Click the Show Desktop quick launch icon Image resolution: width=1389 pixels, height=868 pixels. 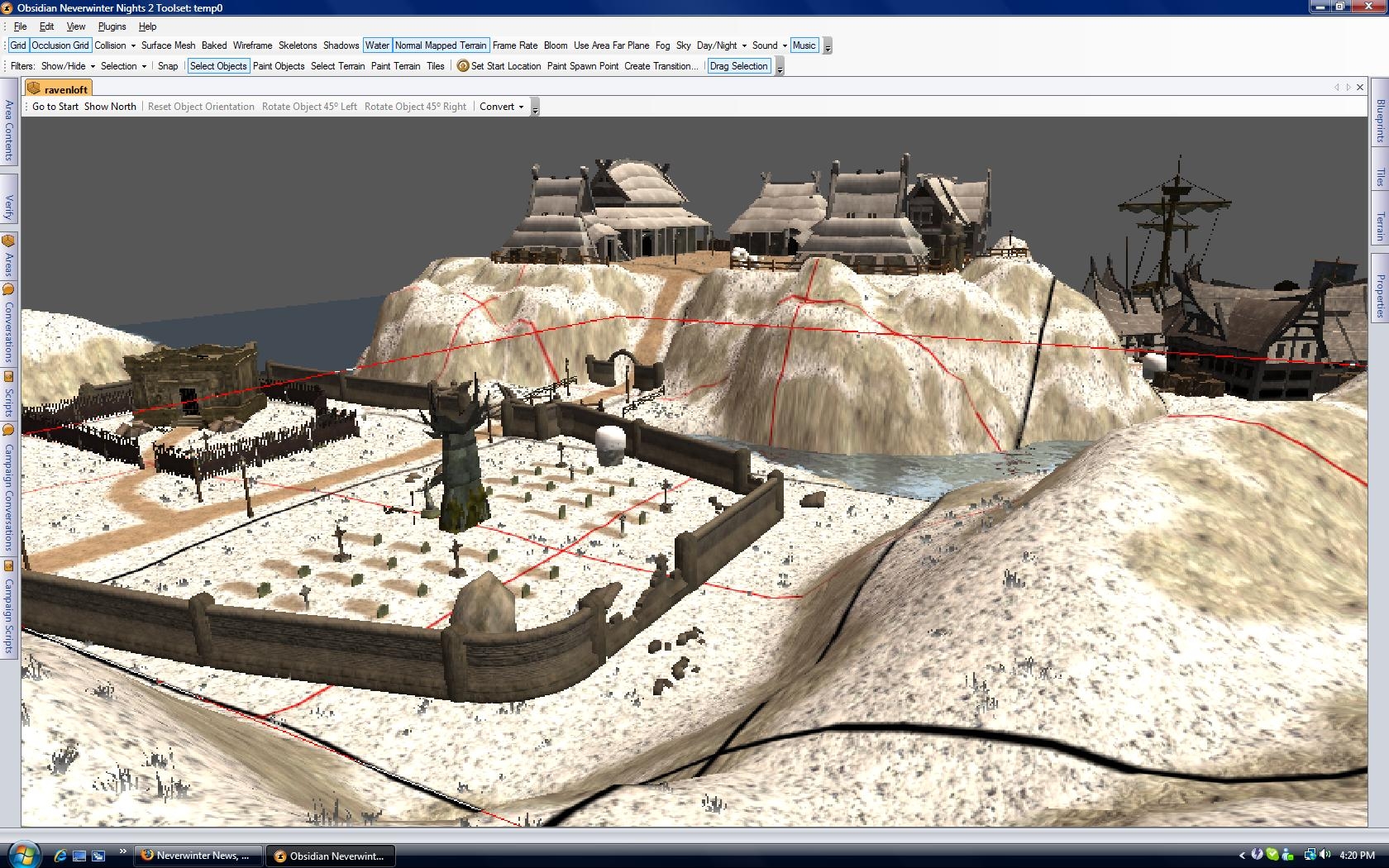click(79, 856)
